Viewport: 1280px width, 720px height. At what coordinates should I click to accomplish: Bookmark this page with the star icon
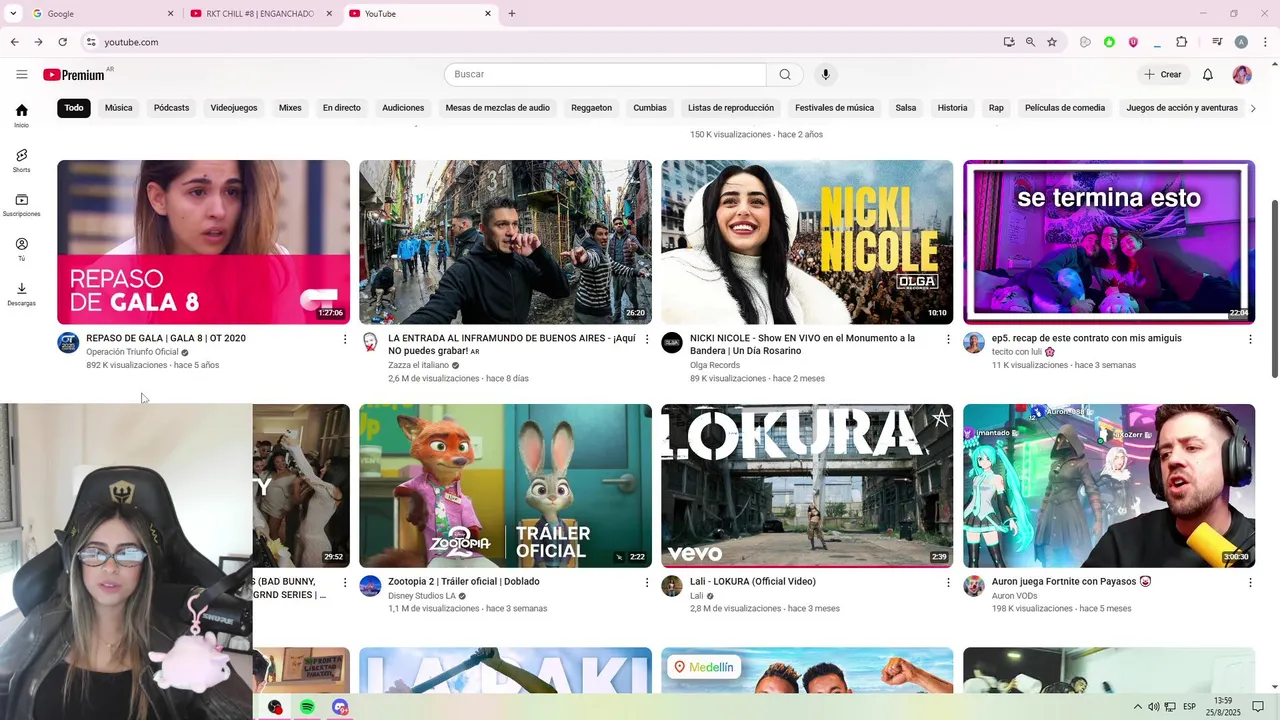(1052, 42)
